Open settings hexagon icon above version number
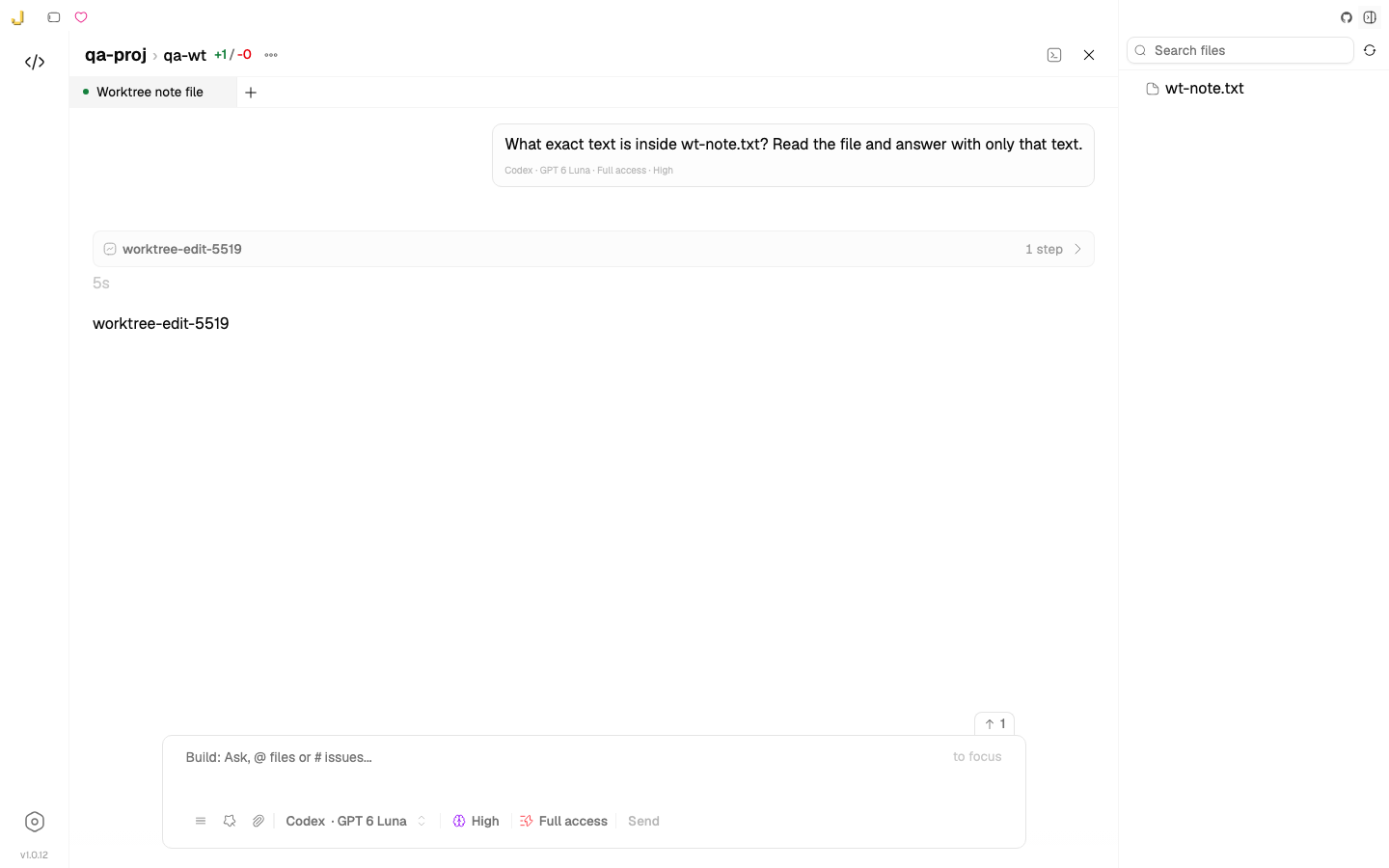The height and width of the screenshot is (868, 1389). coord(35,822)
